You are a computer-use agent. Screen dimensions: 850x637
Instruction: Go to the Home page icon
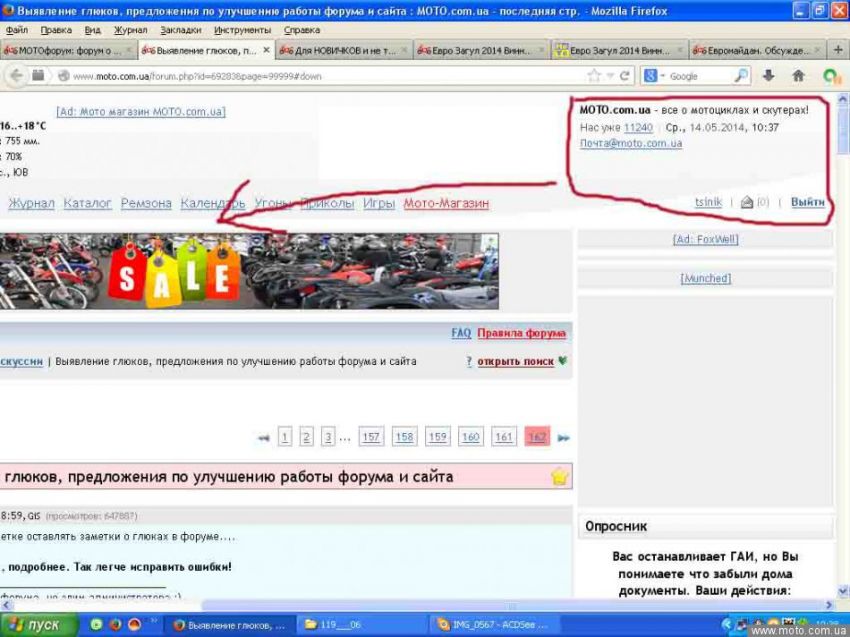click(798, 75)
